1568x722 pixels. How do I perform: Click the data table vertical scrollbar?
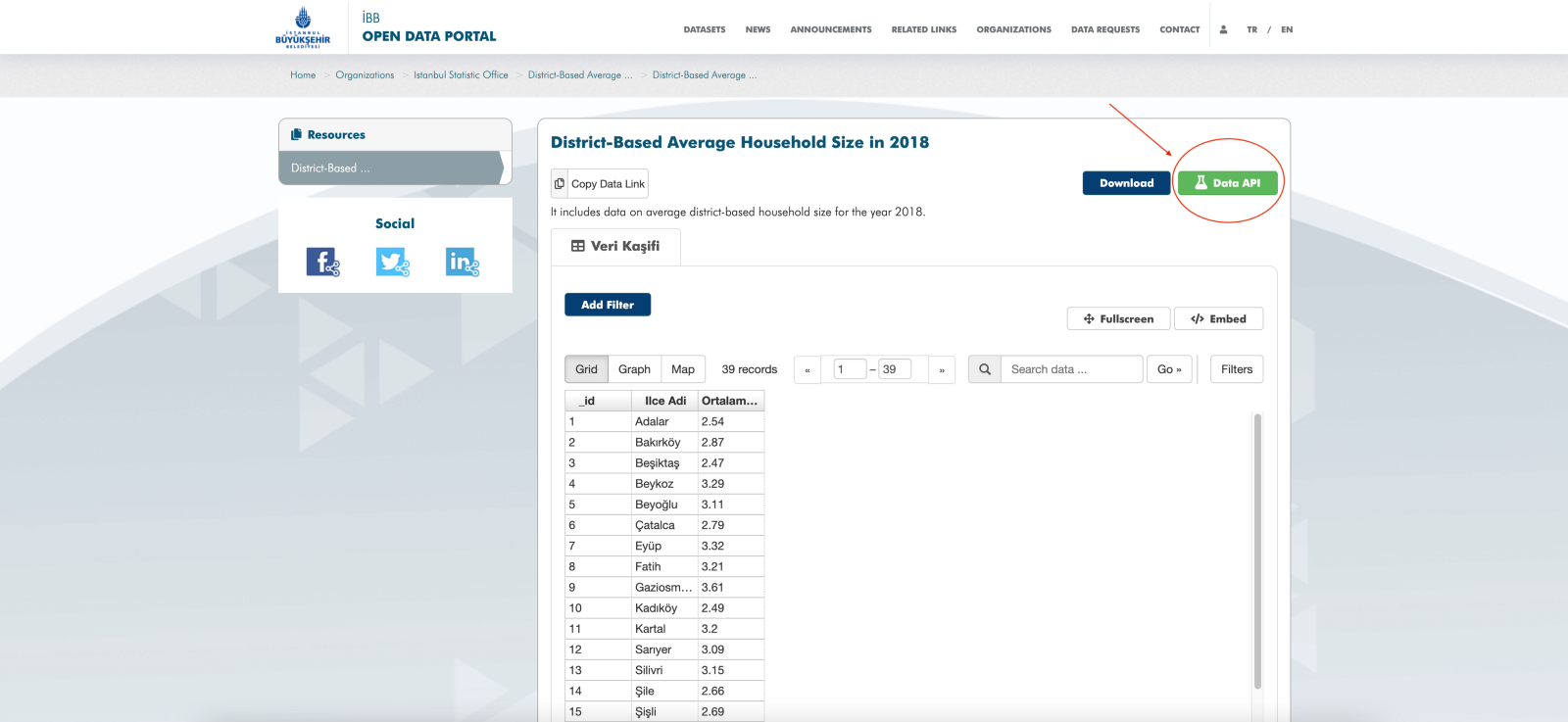tap(1257, 551)
